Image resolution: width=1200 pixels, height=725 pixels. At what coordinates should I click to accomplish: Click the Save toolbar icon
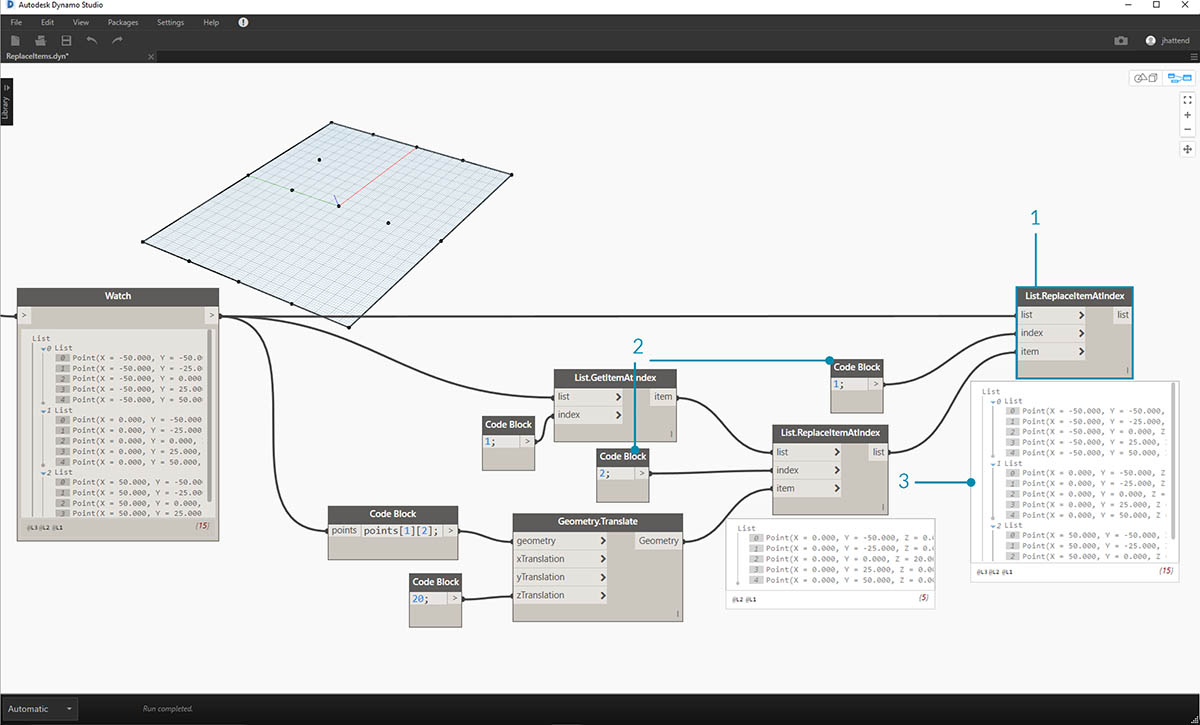66,40
